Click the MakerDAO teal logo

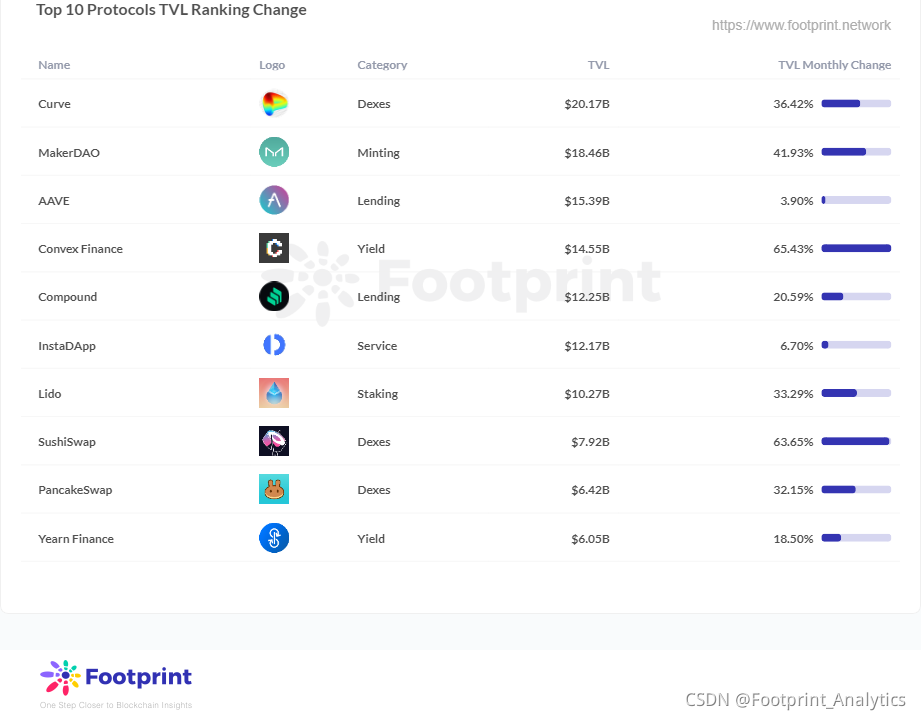click(274, 152)
